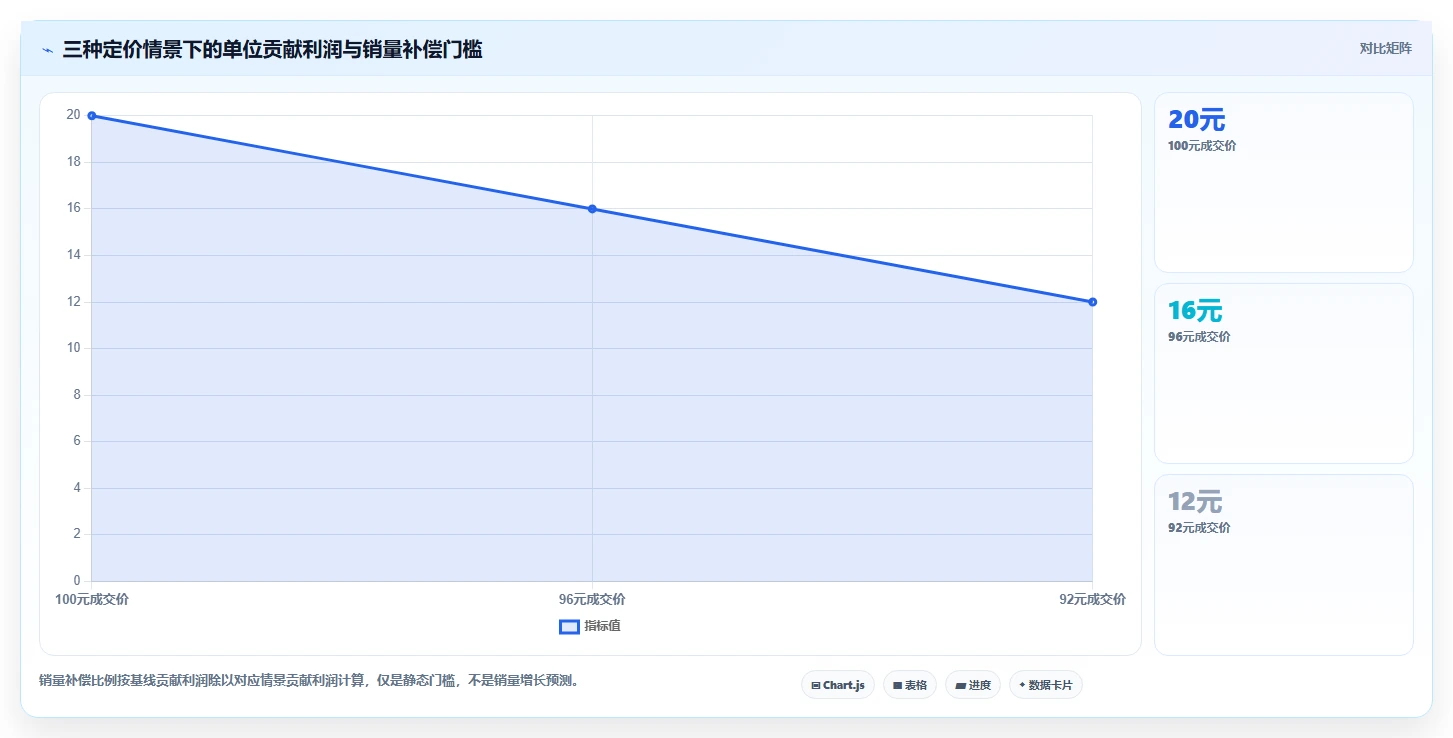This screenshot has height=738, width=1453.
Task: Select the 数据卡片 chip
Action: pyautogui.click(x=1046, y=685)
